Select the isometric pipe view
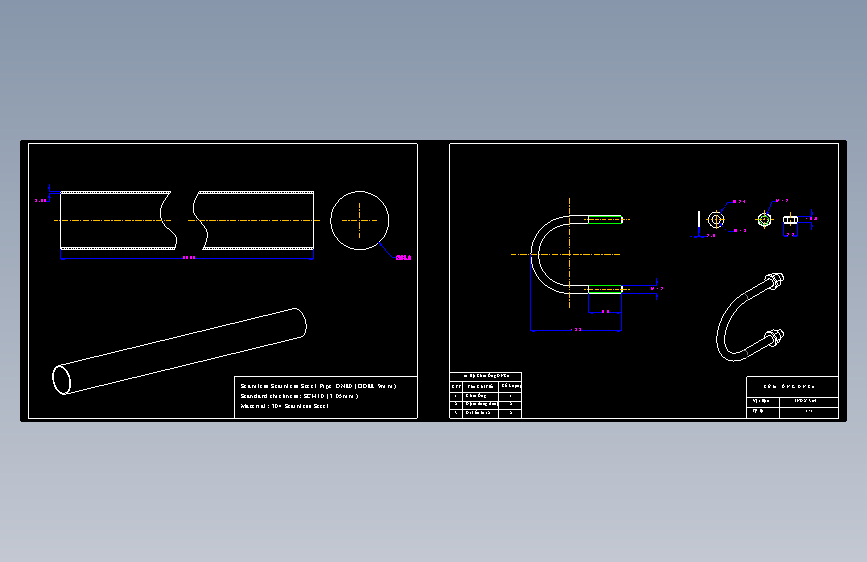The width and height of the screenshot is (867, 562). click(x=179, y=351)
